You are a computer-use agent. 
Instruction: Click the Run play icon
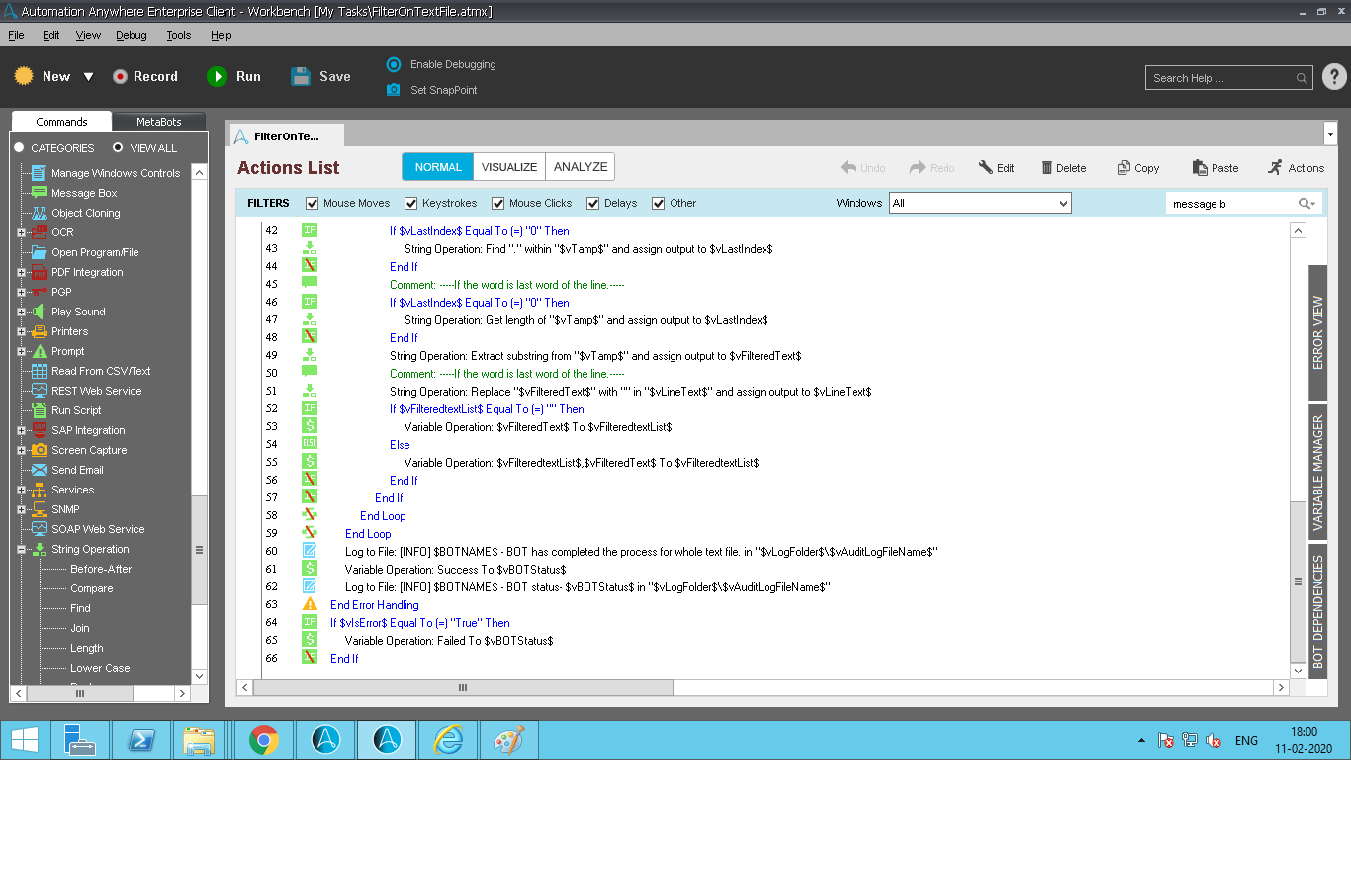pos(217,76)
